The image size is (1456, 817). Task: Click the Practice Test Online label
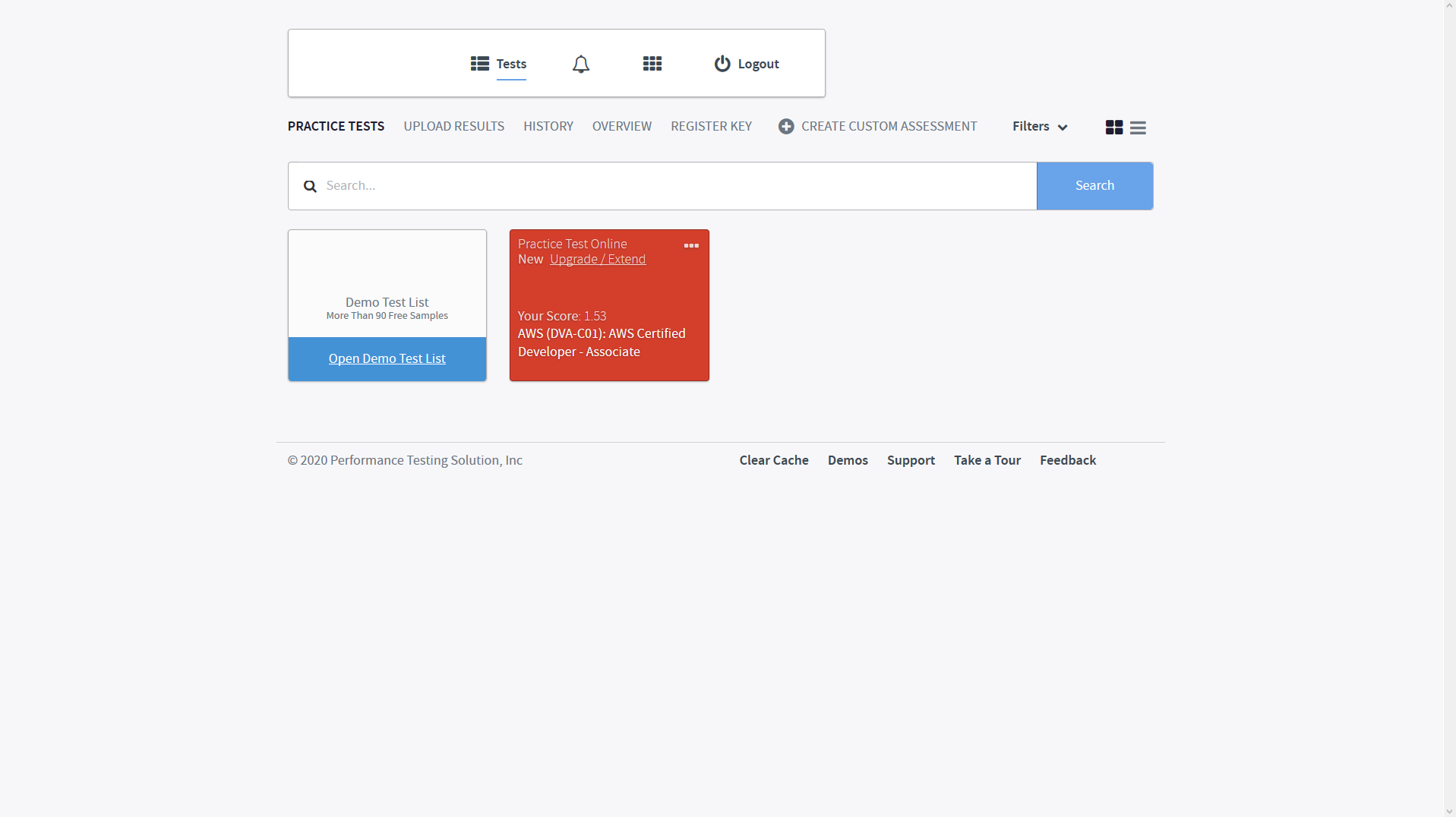572,244
